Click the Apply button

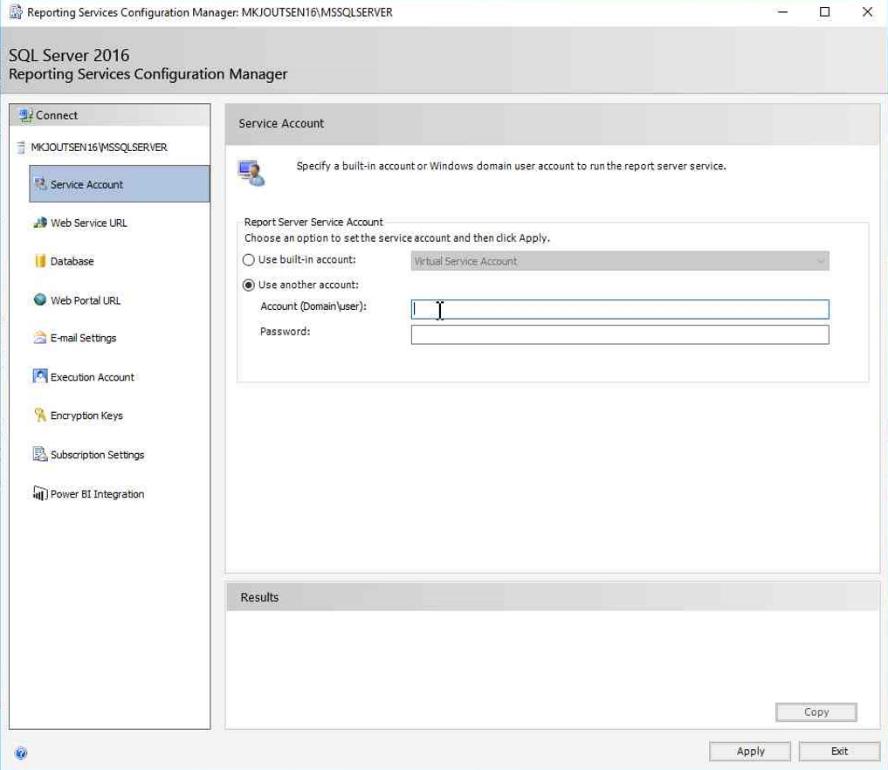tap(749, 751)
